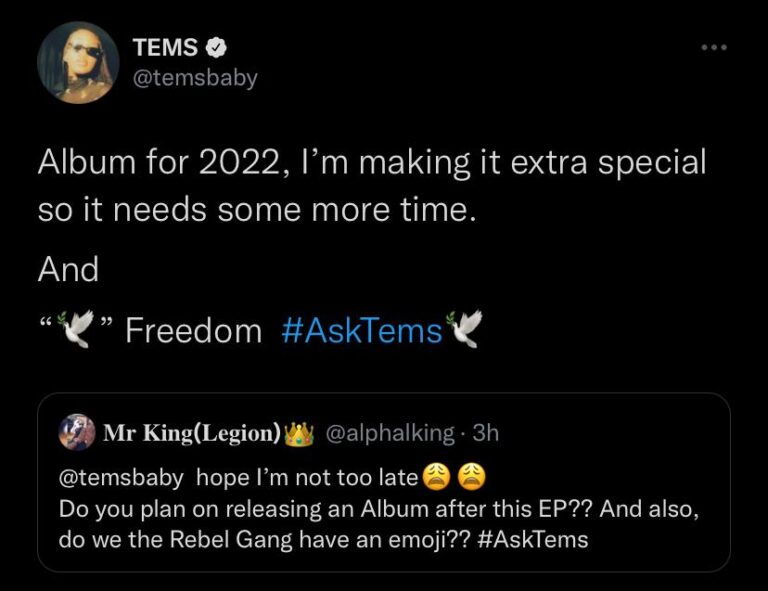Click the word Freedom in the tweet

[193, 331]
